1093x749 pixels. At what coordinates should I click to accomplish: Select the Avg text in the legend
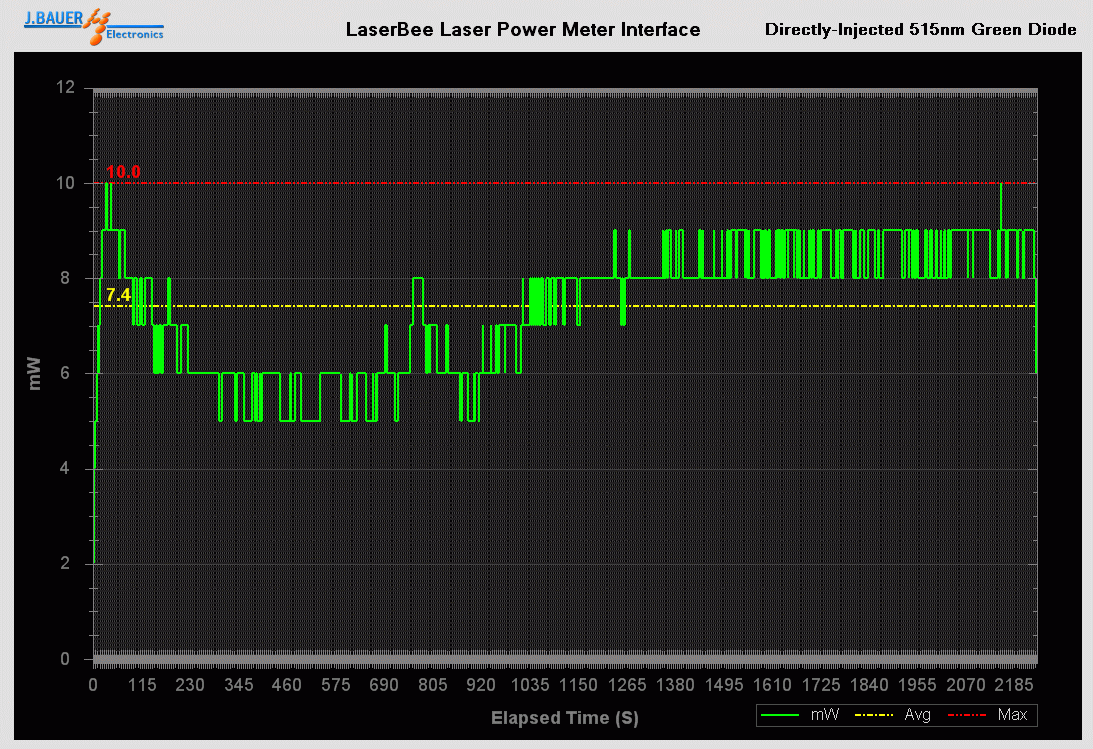pos(918,715)
